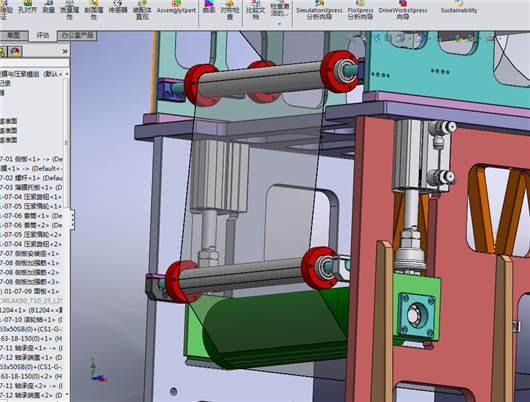Viewport: 530px width, 402px height.
Task: Open 比较文档 compare documents
Action: [x=256, y=10]
